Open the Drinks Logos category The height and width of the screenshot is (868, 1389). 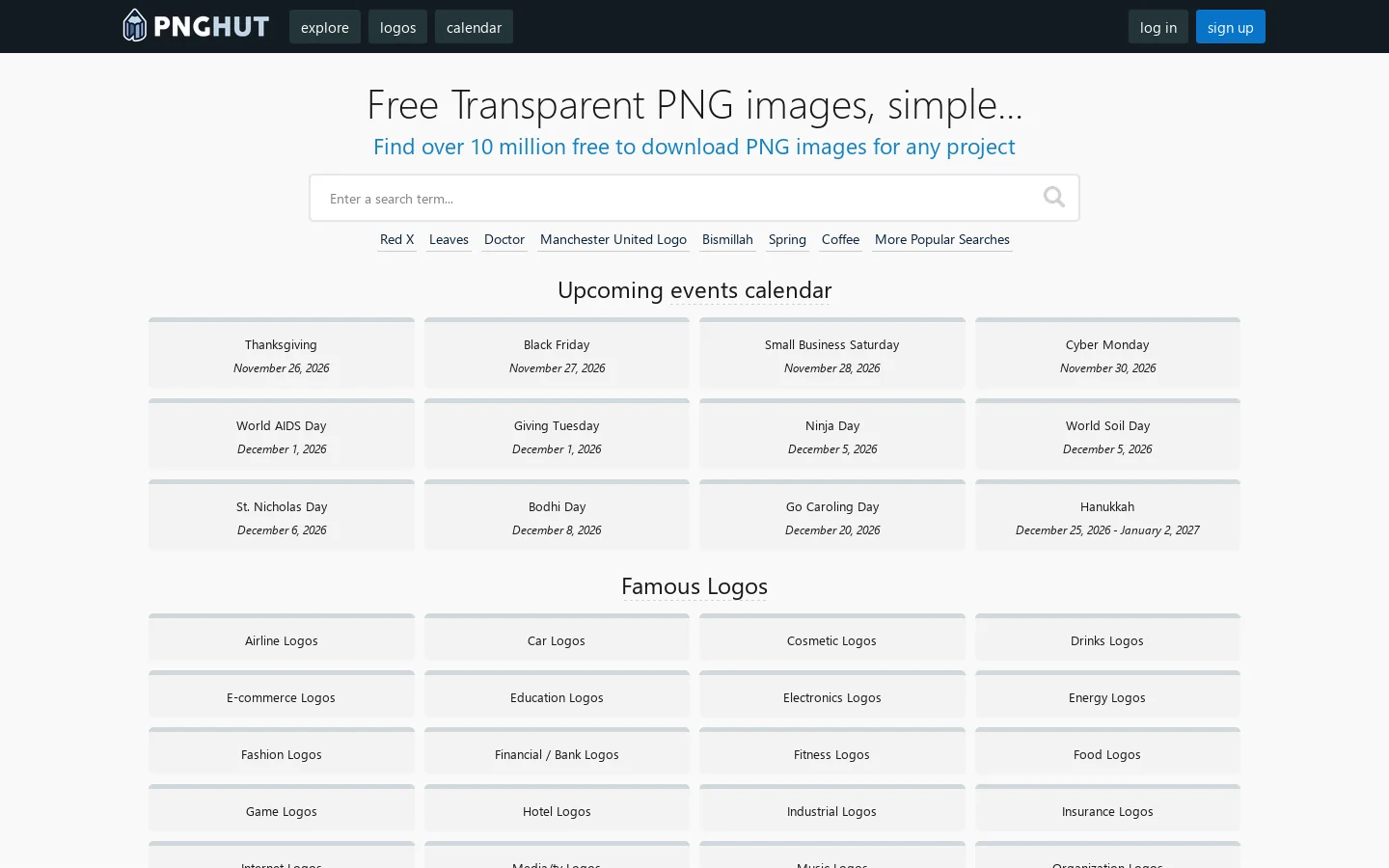tap(1107, 637)
